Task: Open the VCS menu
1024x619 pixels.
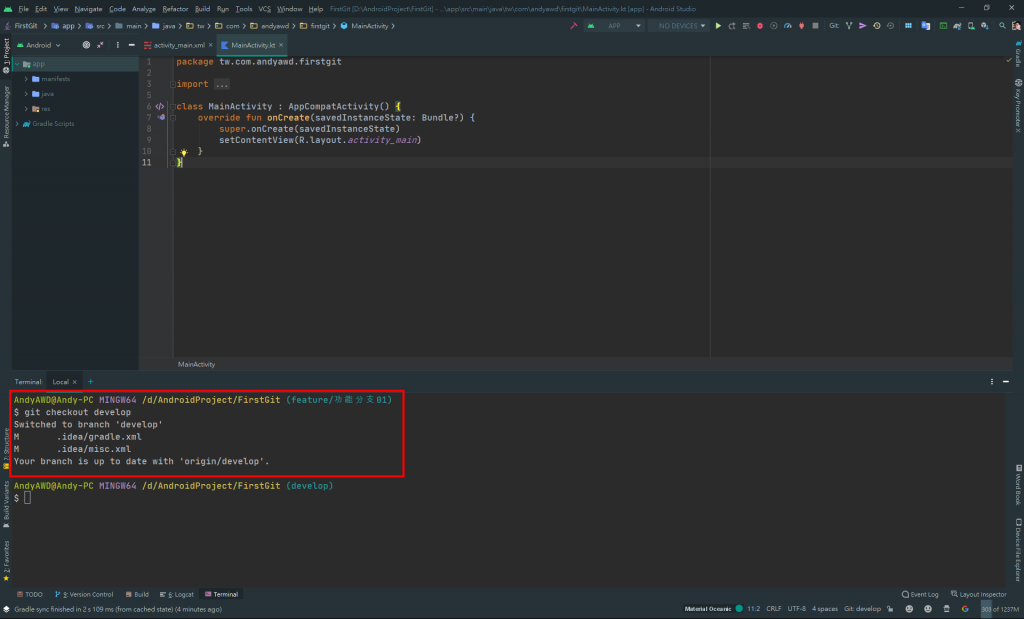Action: tap(264, 9)
